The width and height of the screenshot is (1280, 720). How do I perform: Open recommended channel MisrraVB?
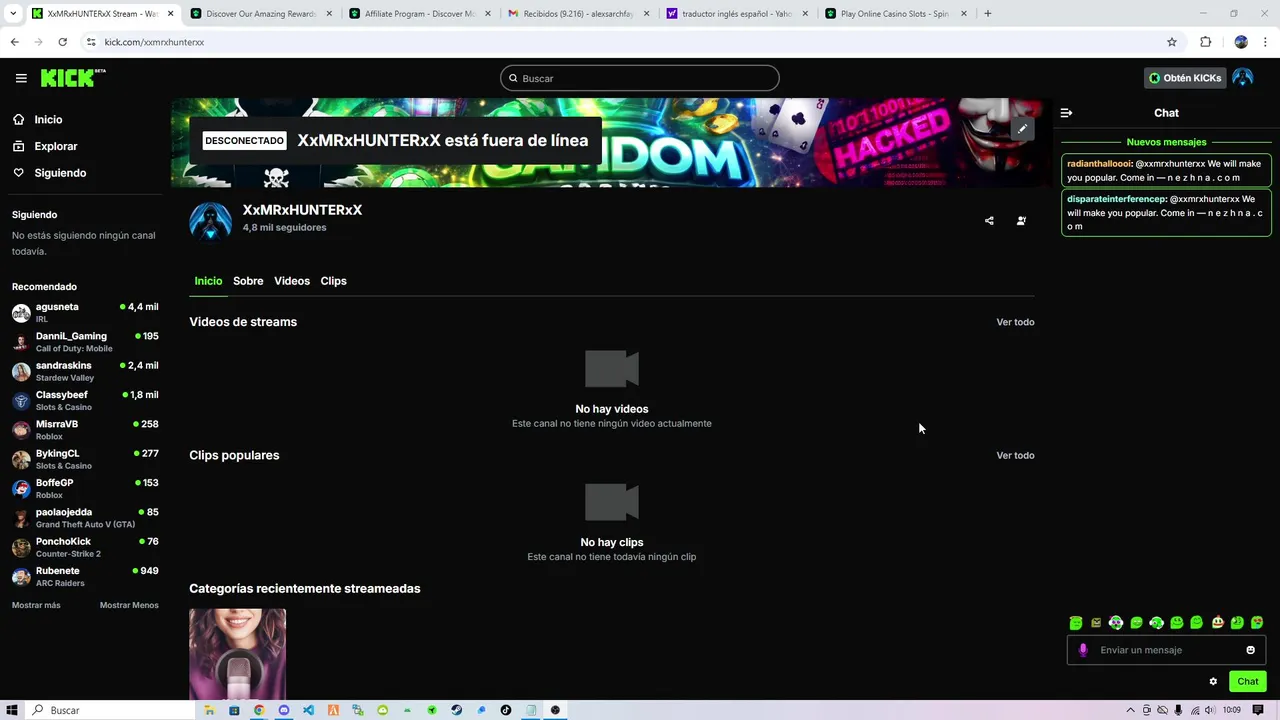pyautogui.click(x=85, y=429)
